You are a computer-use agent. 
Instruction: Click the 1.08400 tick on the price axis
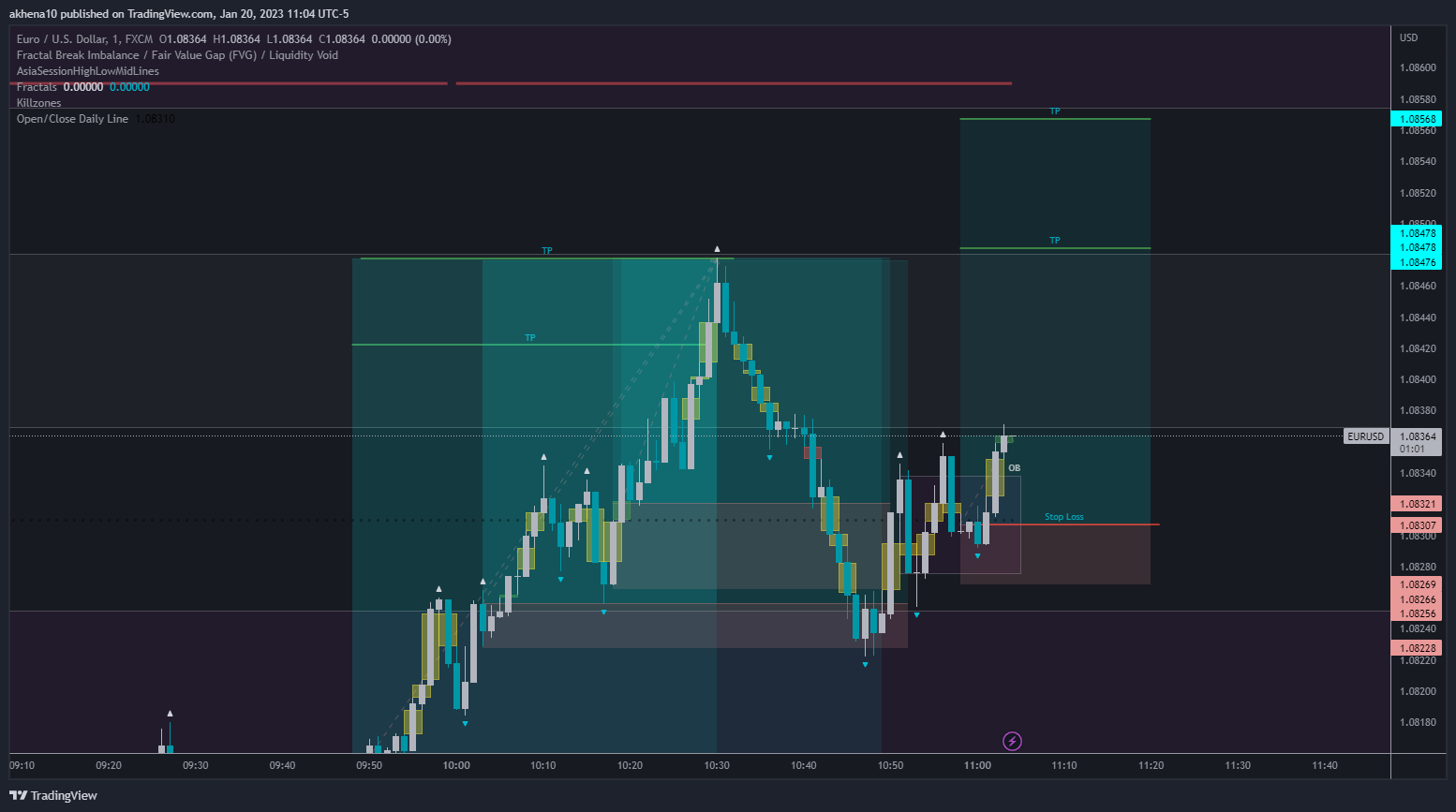1418,379
